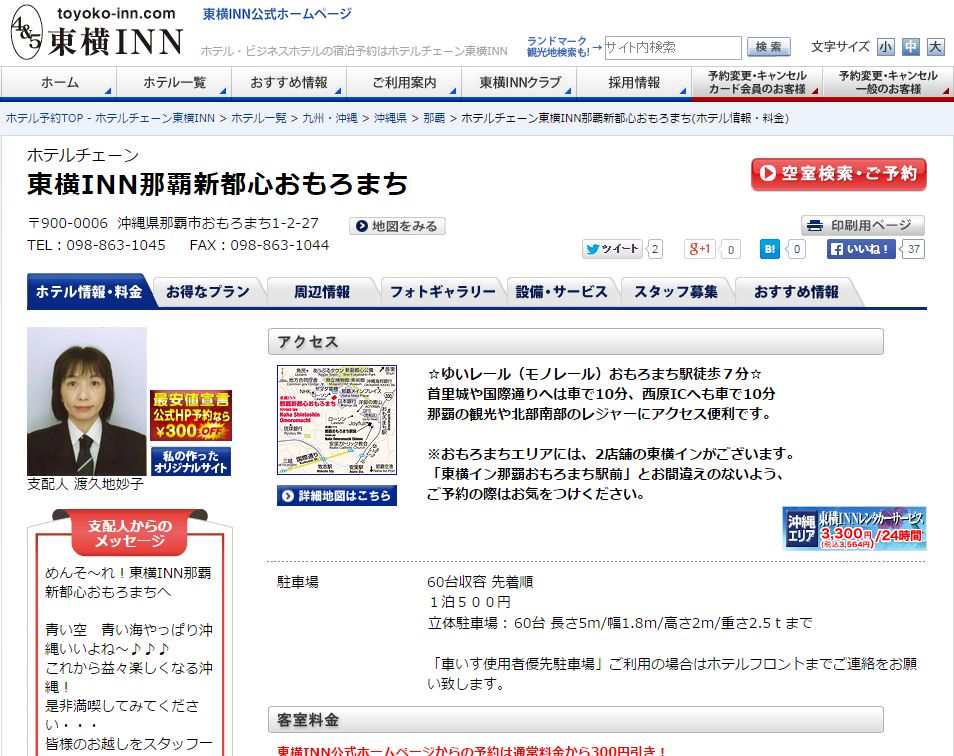Open the 東横INNクラブ menu
Image resolution: width=954 pixels, height=756 pixels.
(519, 82)
